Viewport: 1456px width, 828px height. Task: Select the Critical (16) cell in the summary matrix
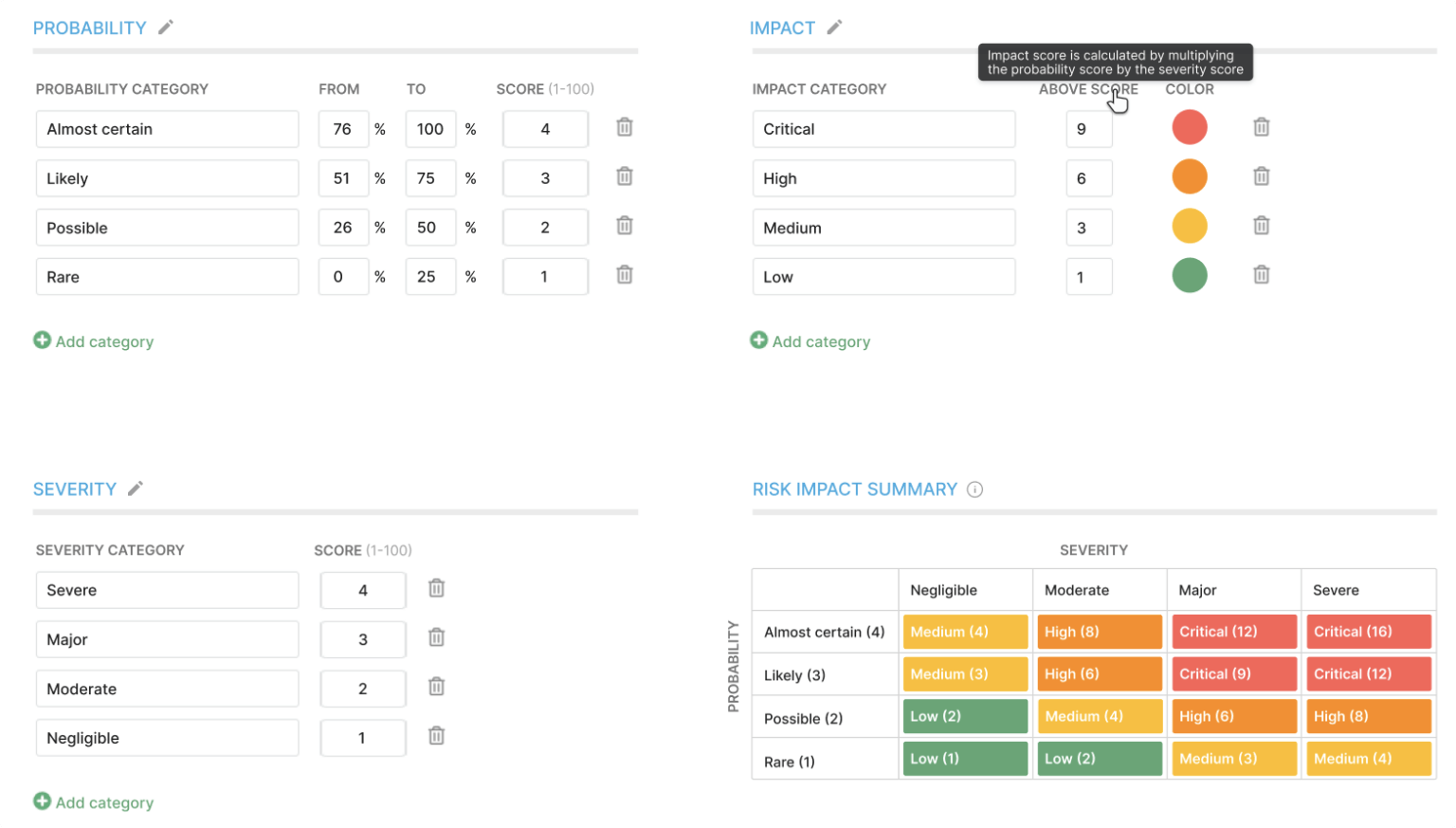tap(1368, 632)
